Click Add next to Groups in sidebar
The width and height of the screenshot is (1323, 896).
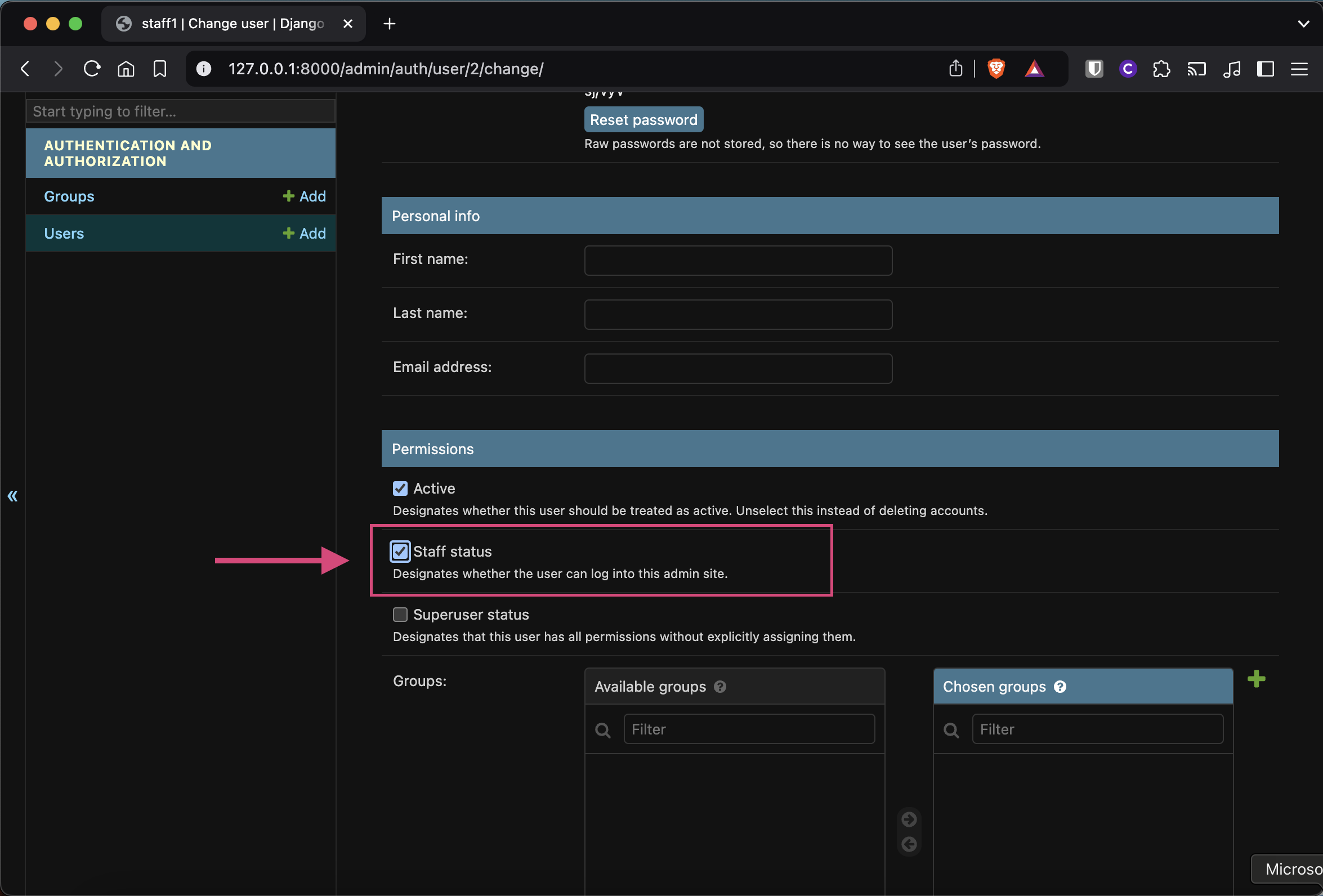tap(305, 196)
